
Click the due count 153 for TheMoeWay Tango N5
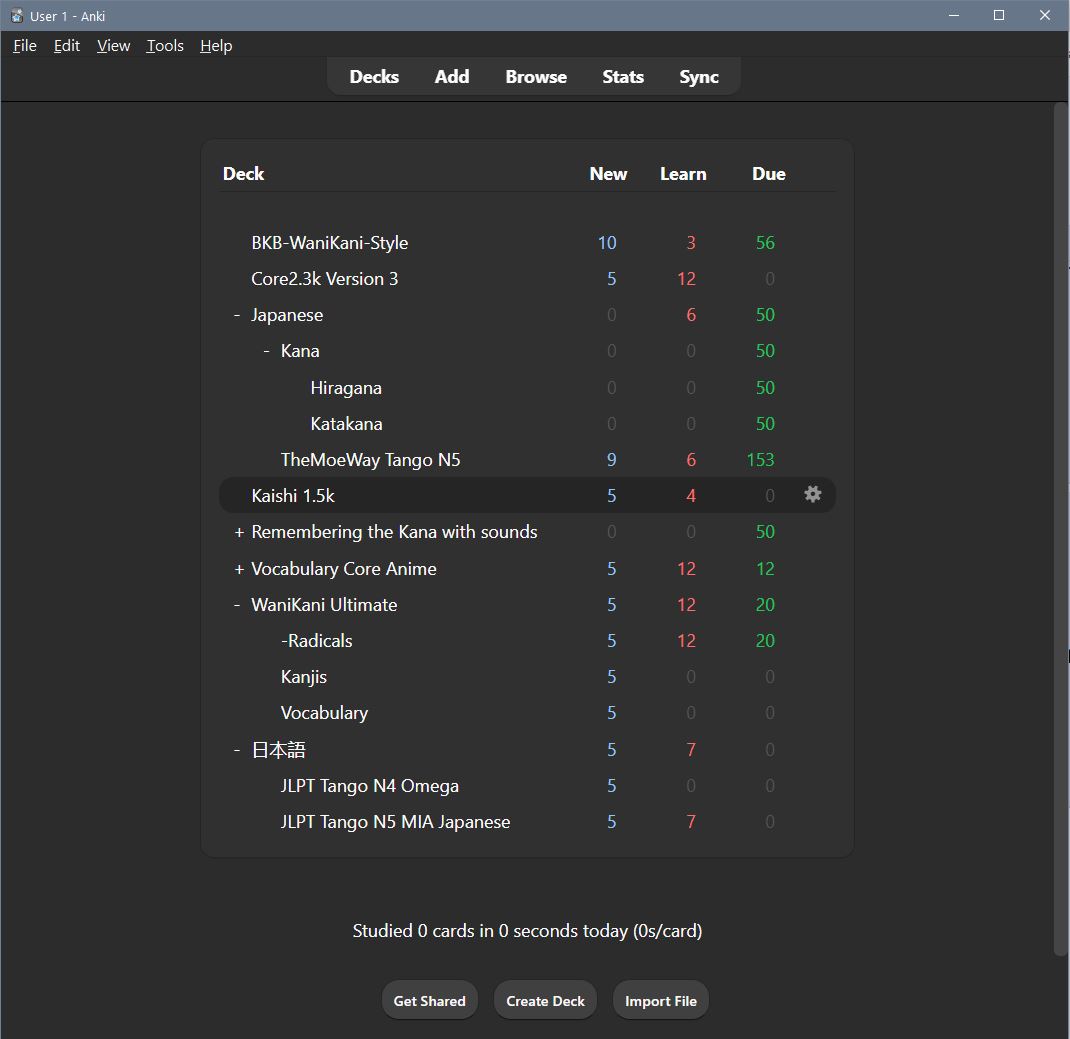coord(760,460)
